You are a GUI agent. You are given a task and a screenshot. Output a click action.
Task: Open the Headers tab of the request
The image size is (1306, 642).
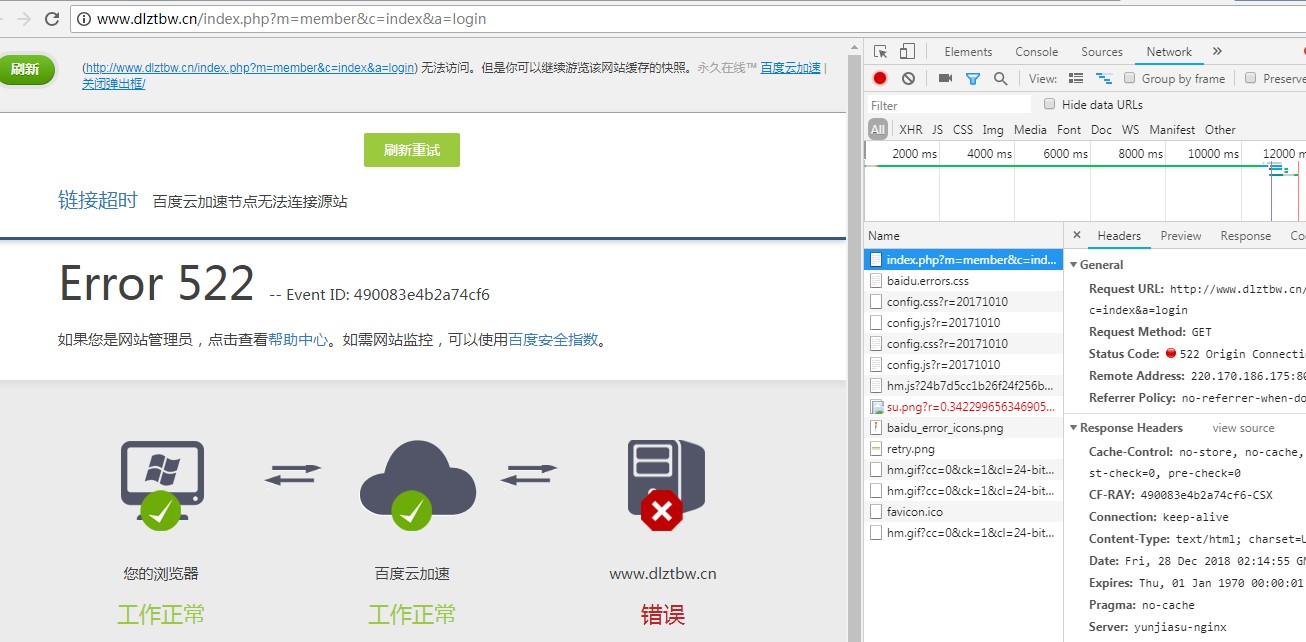tap(1118, 235)
